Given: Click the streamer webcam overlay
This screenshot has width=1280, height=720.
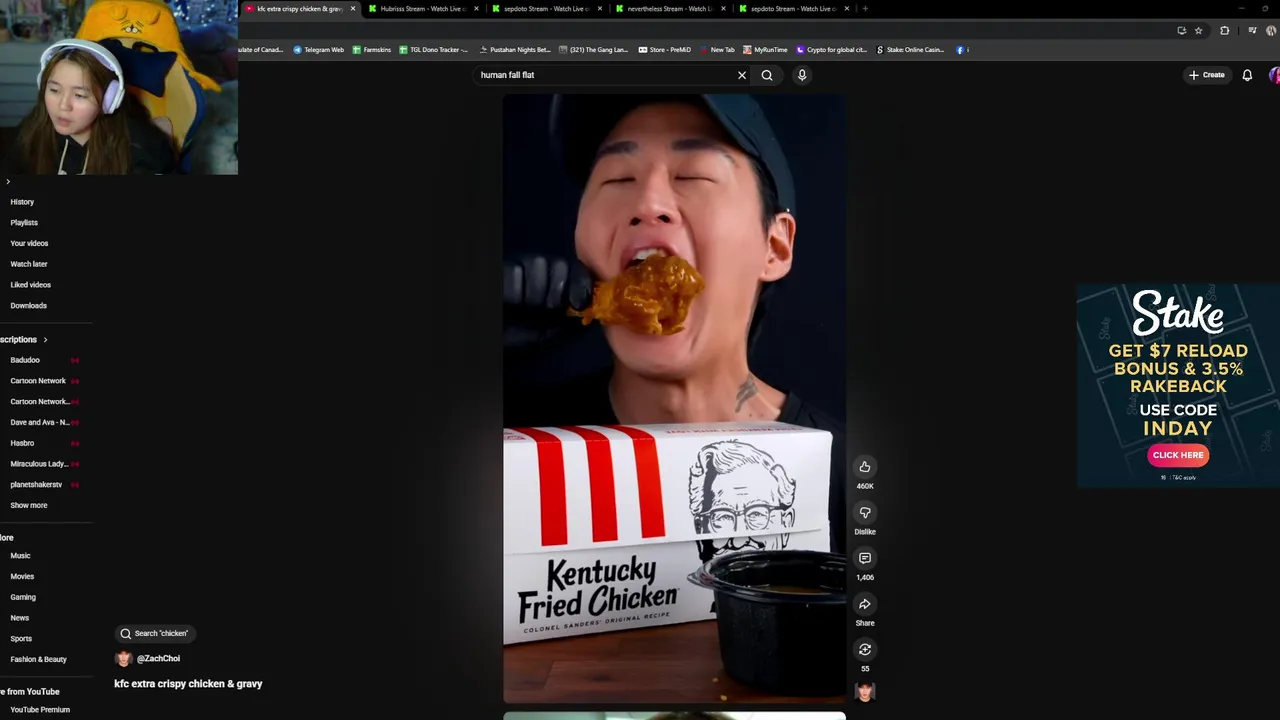Looking at the screenshot, I should (x=119, y=88).
